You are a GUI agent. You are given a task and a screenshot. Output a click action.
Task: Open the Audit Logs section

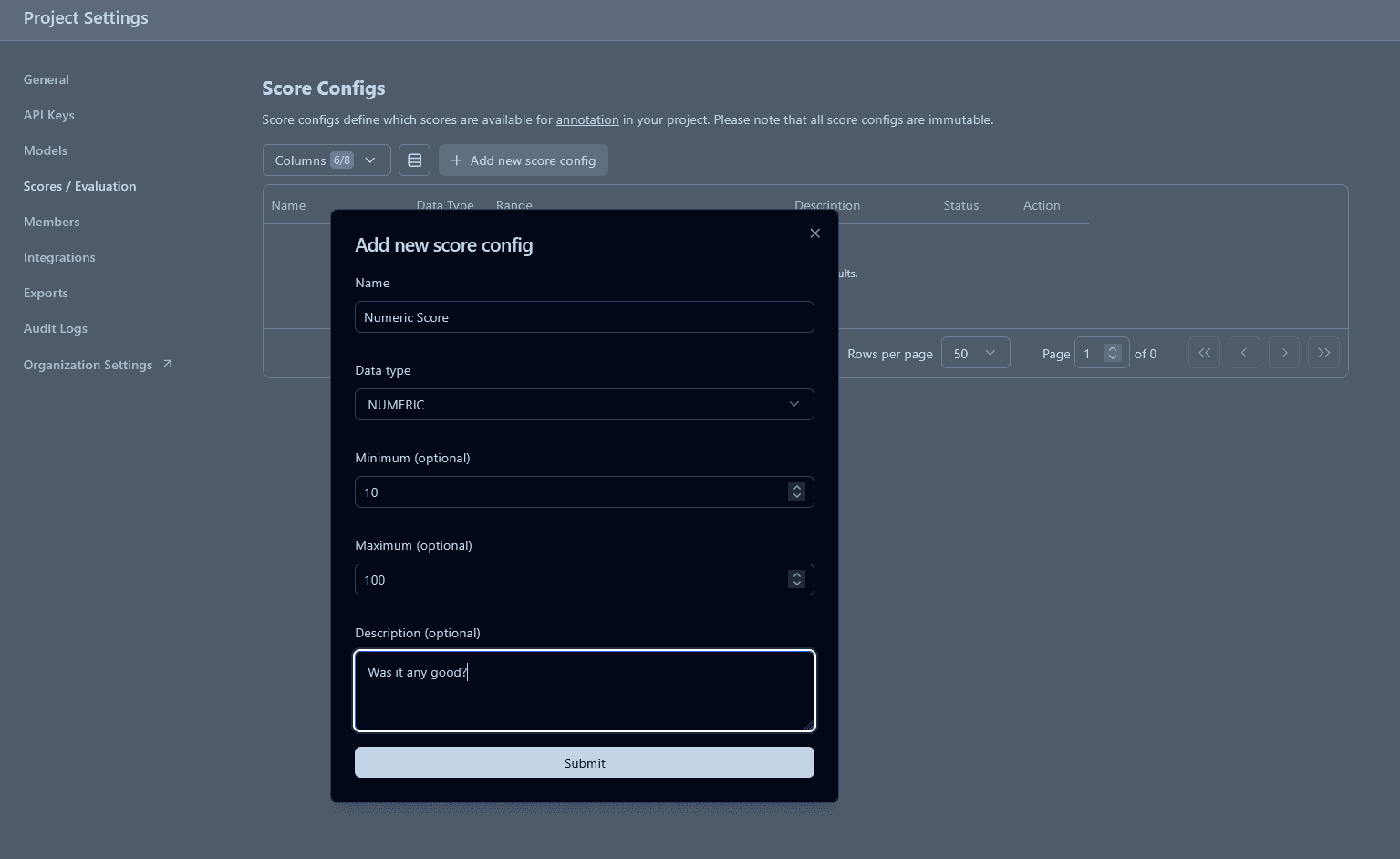[56, 328]
